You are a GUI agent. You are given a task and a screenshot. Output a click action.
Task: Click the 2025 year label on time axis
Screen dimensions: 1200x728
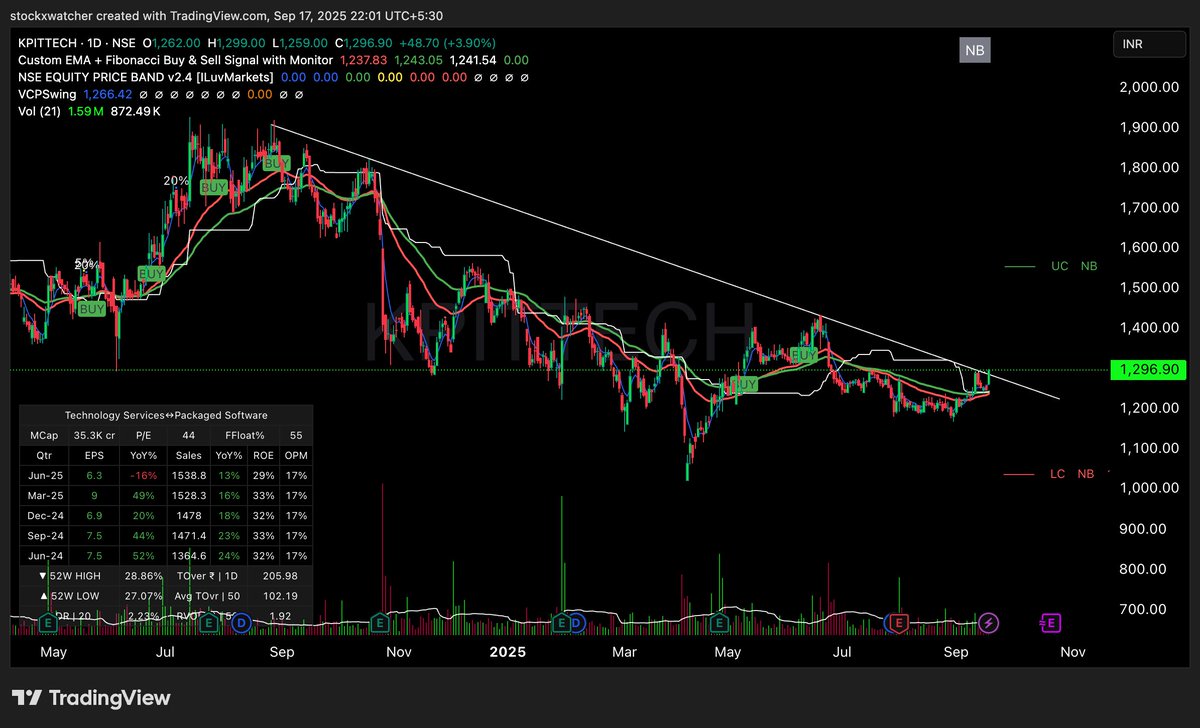tap(507, 652)
